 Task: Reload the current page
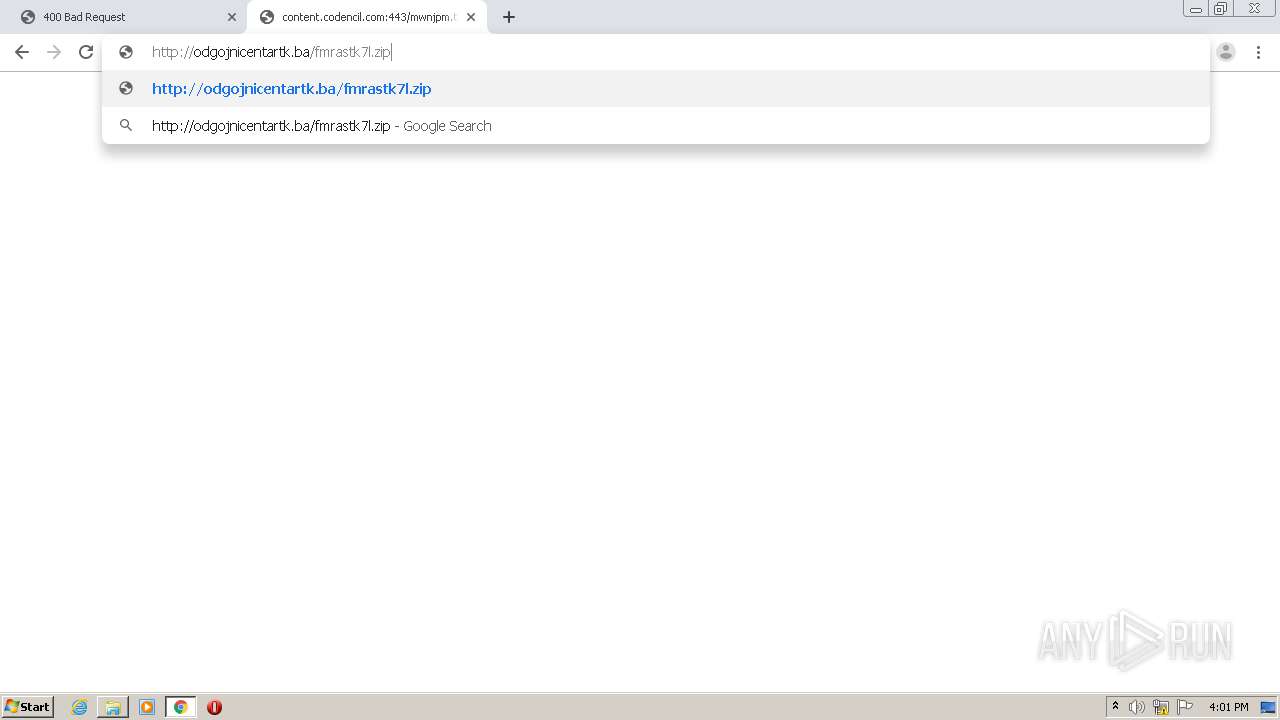[x=86, y=52]
